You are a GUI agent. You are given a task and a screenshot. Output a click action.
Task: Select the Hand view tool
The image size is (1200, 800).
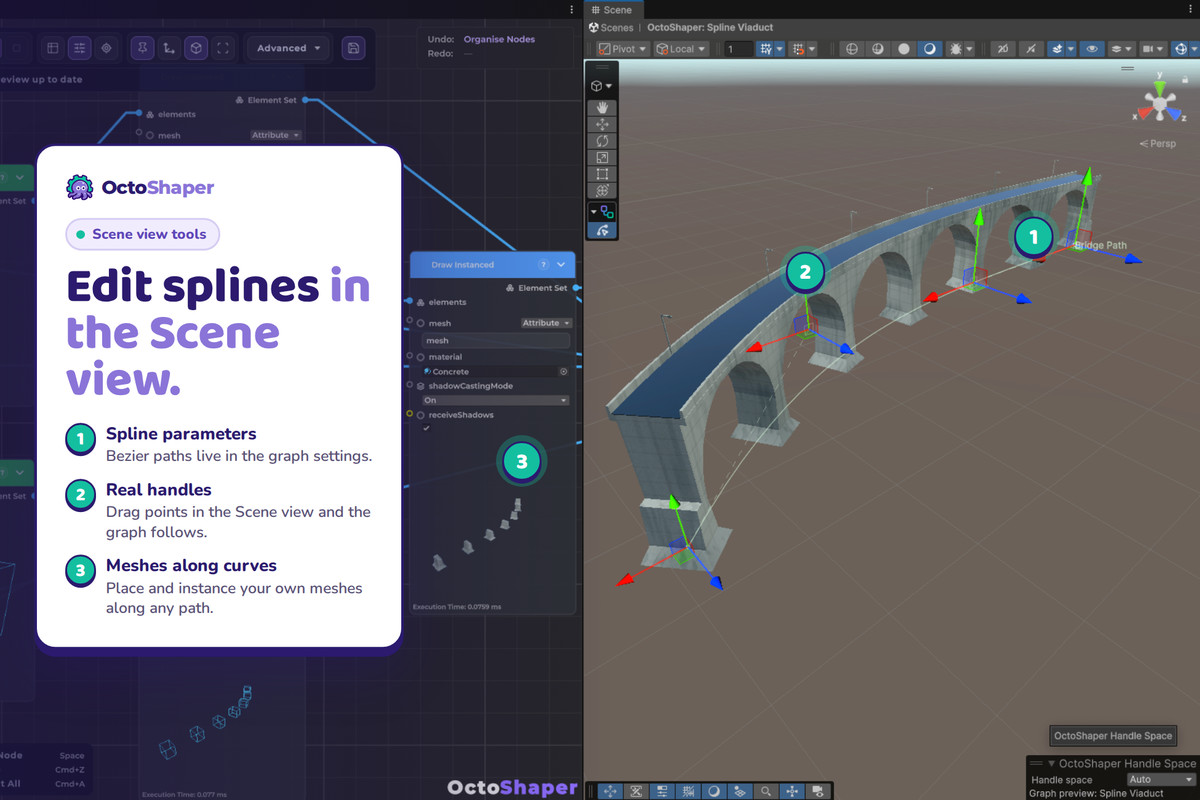pyautogui.click(x=603, y=107)
